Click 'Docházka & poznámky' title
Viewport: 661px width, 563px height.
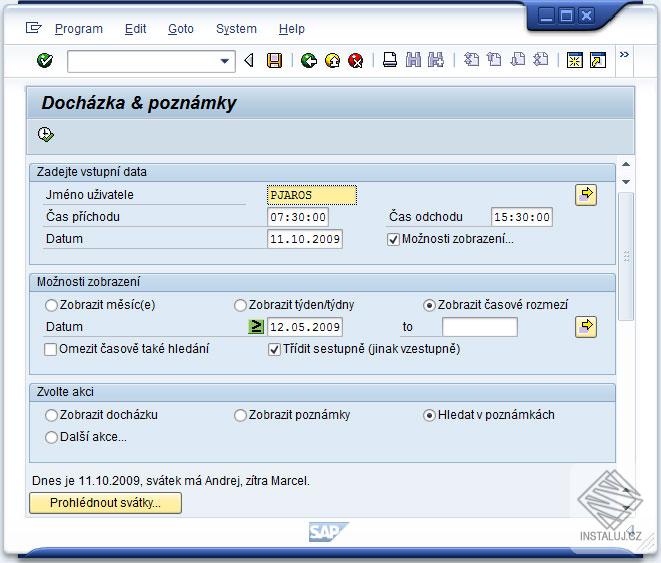click(139, 103)
